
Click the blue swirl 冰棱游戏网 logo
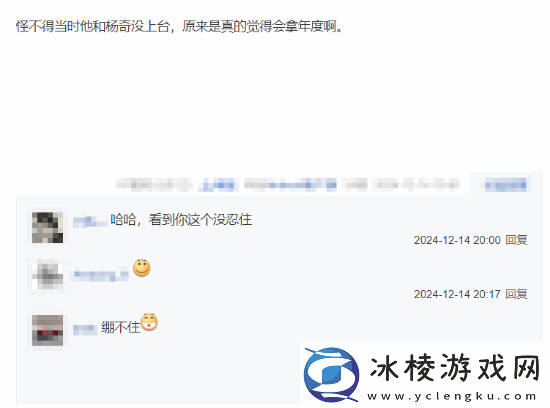tap(331, 374)
